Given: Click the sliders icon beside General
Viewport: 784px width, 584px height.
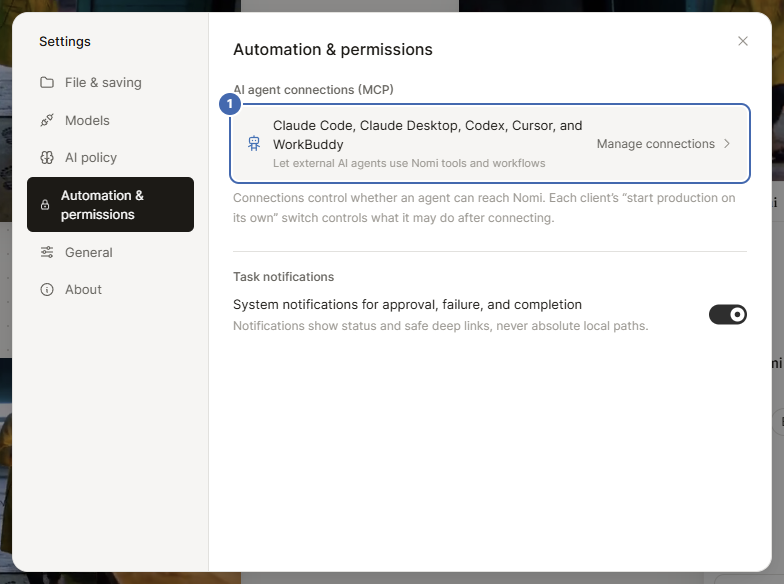Looking at the screenshot, I should (47, 252).
